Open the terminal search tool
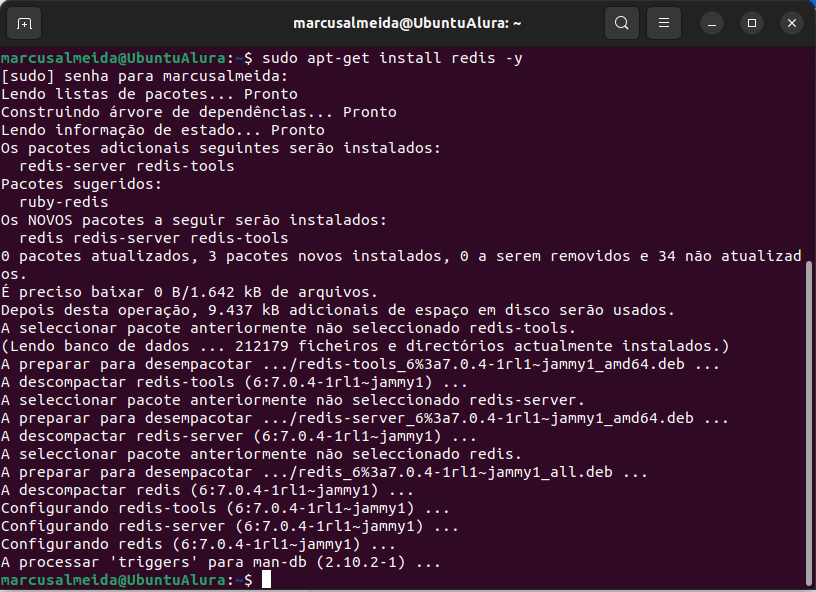 pyautogui.click(x=622, y=23)
